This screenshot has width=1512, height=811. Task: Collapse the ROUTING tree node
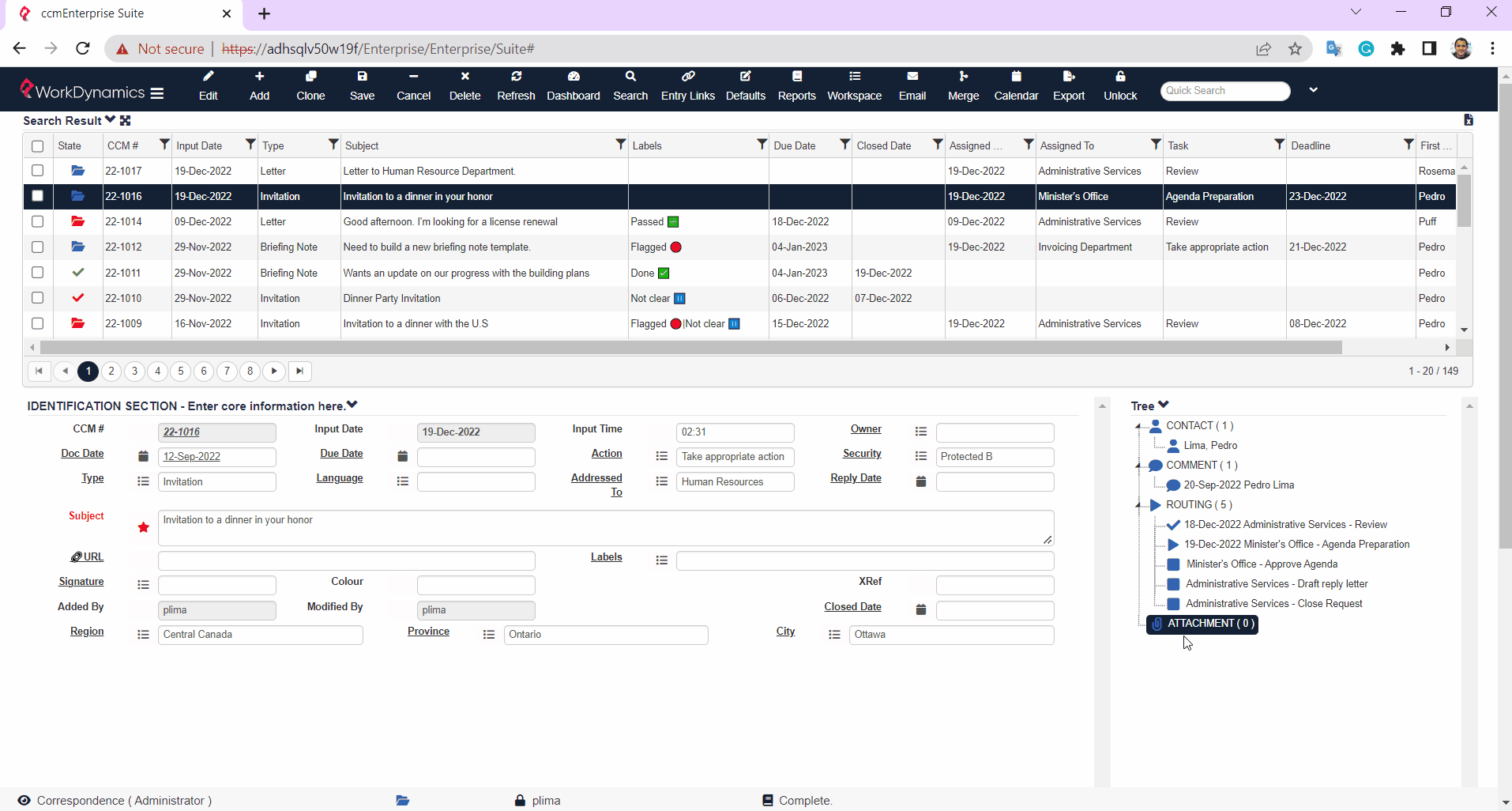pos(1138,505)
